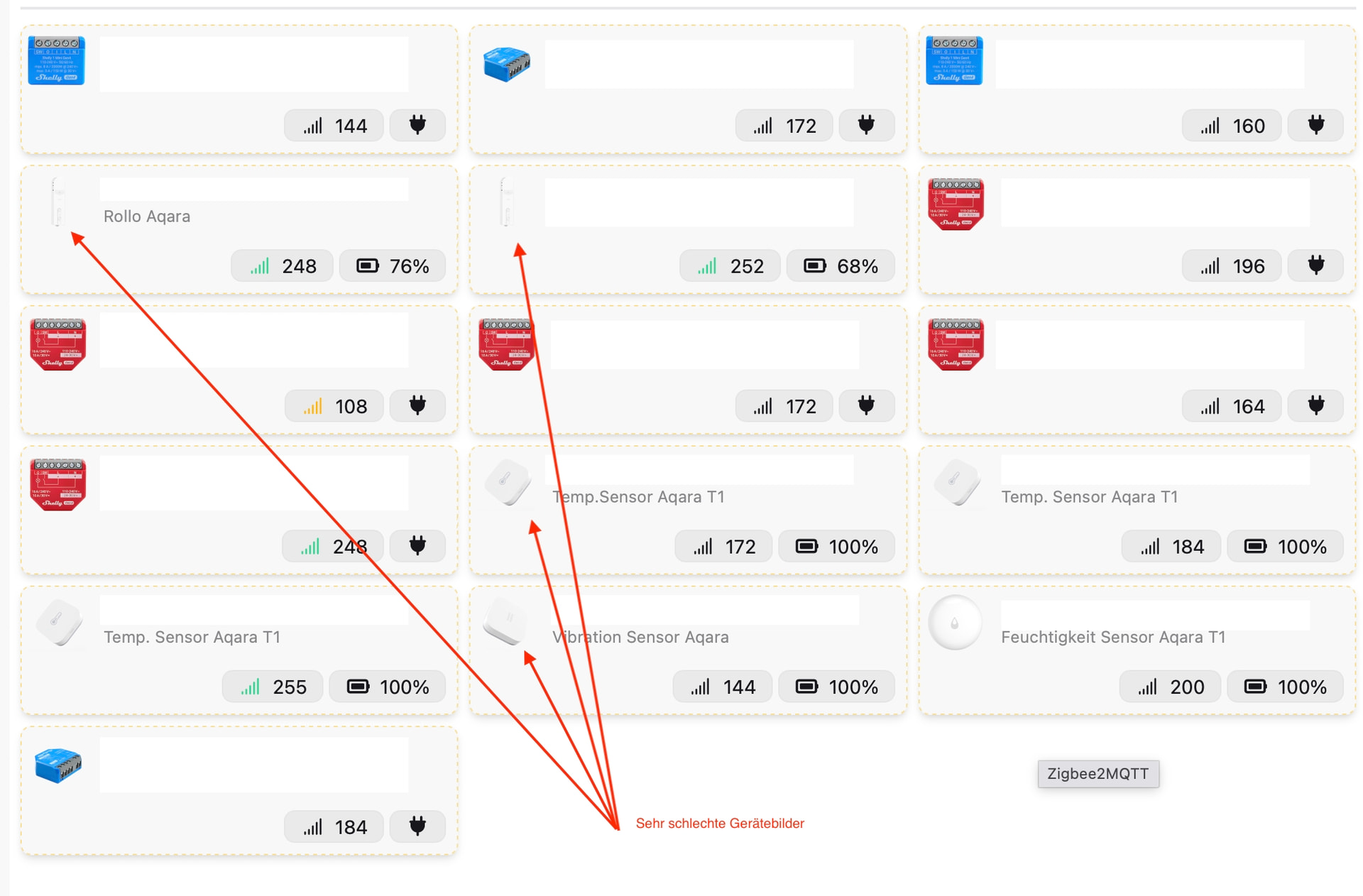
Task: Click the blank name field on signal 144 Shelly card
Action: [254, 64]
